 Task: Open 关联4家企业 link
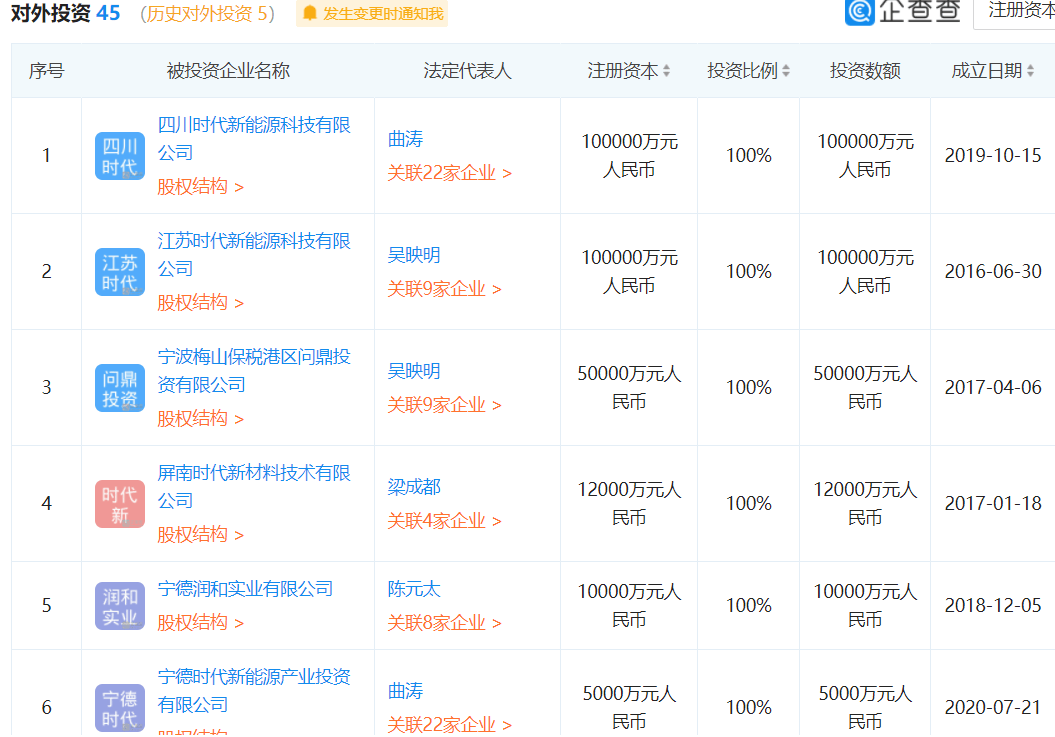click(x=444, y=520)
